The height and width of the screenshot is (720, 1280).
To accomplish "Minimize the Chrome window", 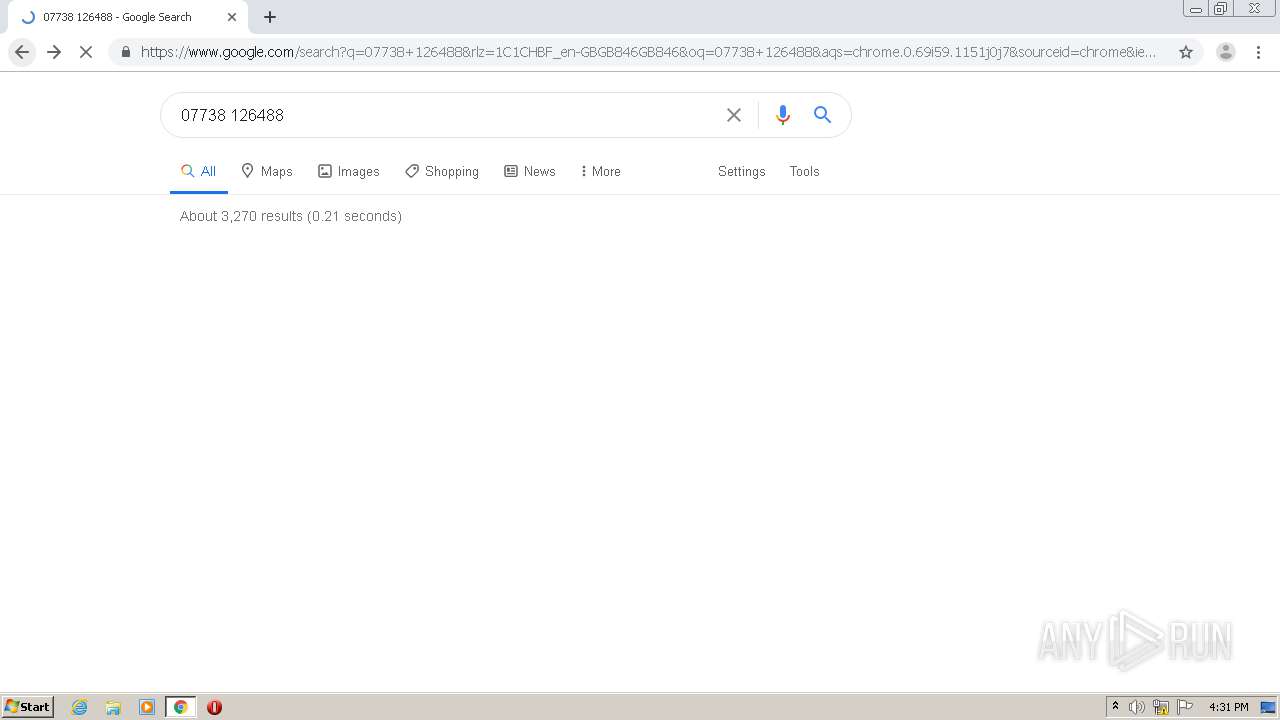I will pyautogui.click(x=1196, y=9).
